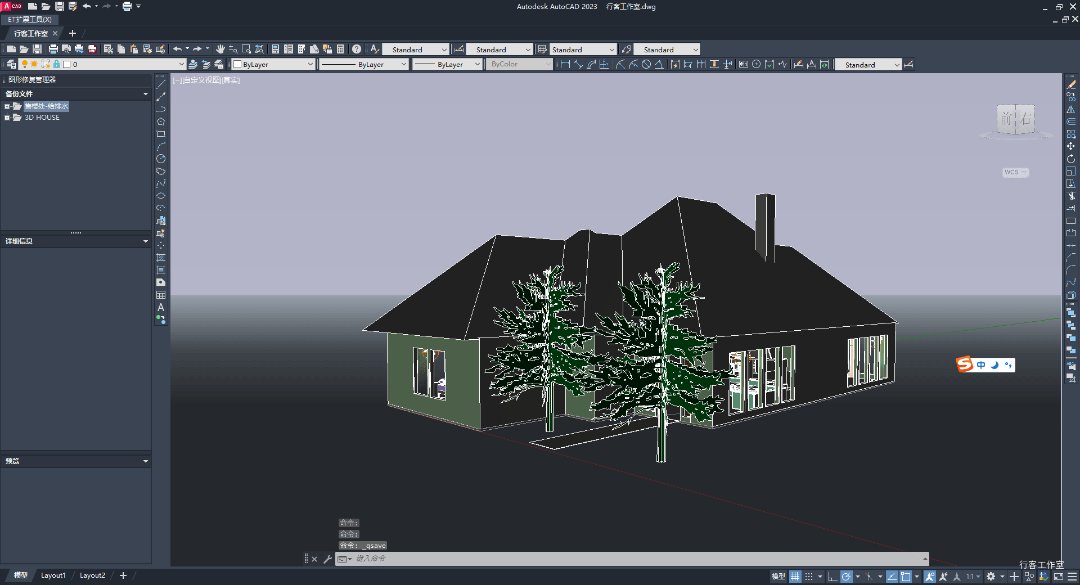1080x585 pixels.
Task: Open the workspace settings gear icon
Action: point(990,577)
